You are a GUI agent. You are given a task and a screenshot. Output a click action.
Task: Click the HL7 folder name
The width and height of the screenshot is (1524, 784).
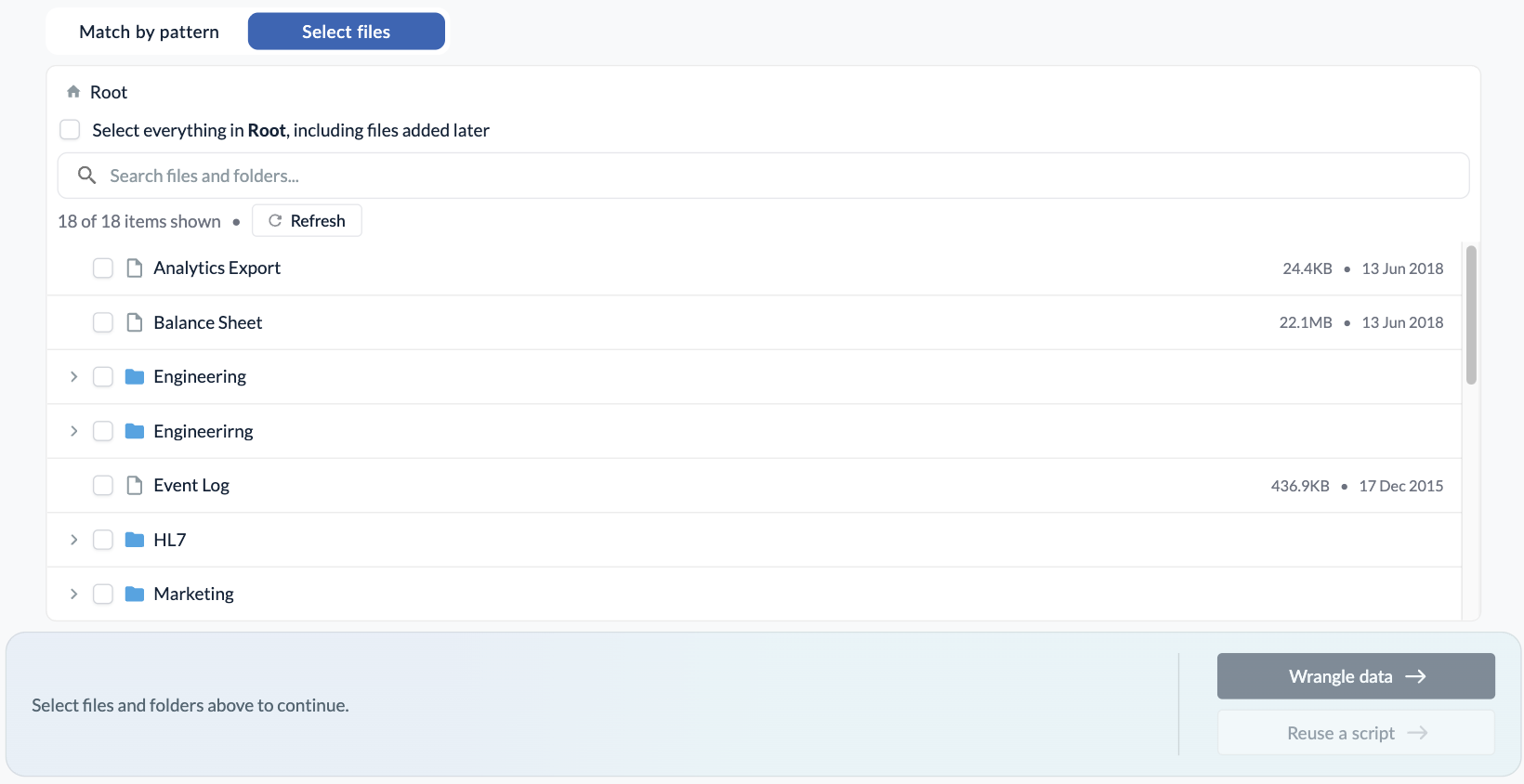click(170, 540)
